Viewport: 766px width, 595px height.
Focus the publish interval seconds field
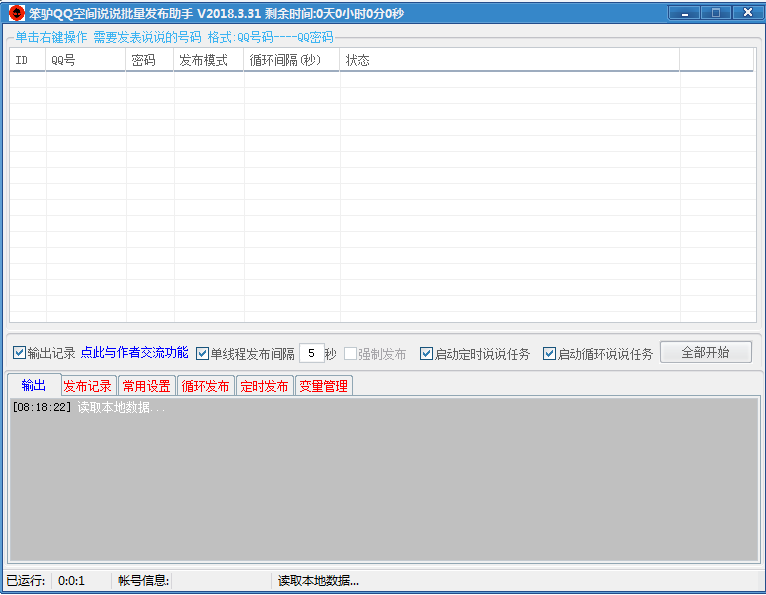[312, 353]
